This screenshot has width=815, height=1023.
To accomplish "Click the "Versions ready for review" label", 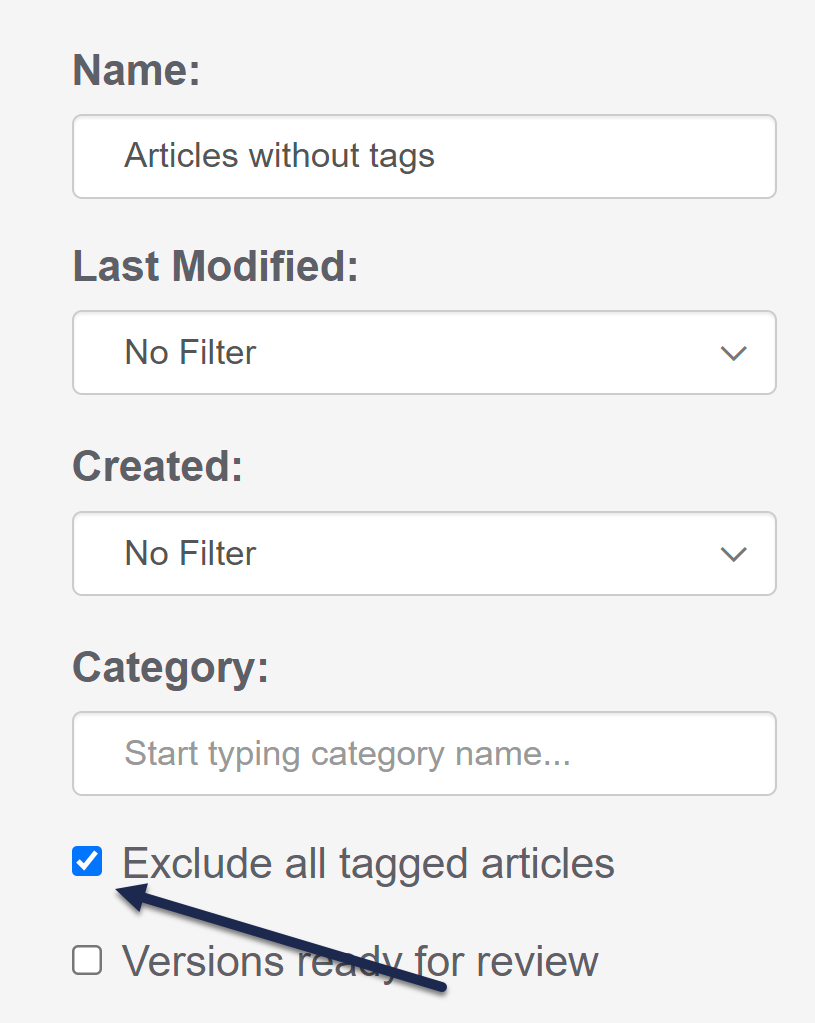I will coord(360,961).
